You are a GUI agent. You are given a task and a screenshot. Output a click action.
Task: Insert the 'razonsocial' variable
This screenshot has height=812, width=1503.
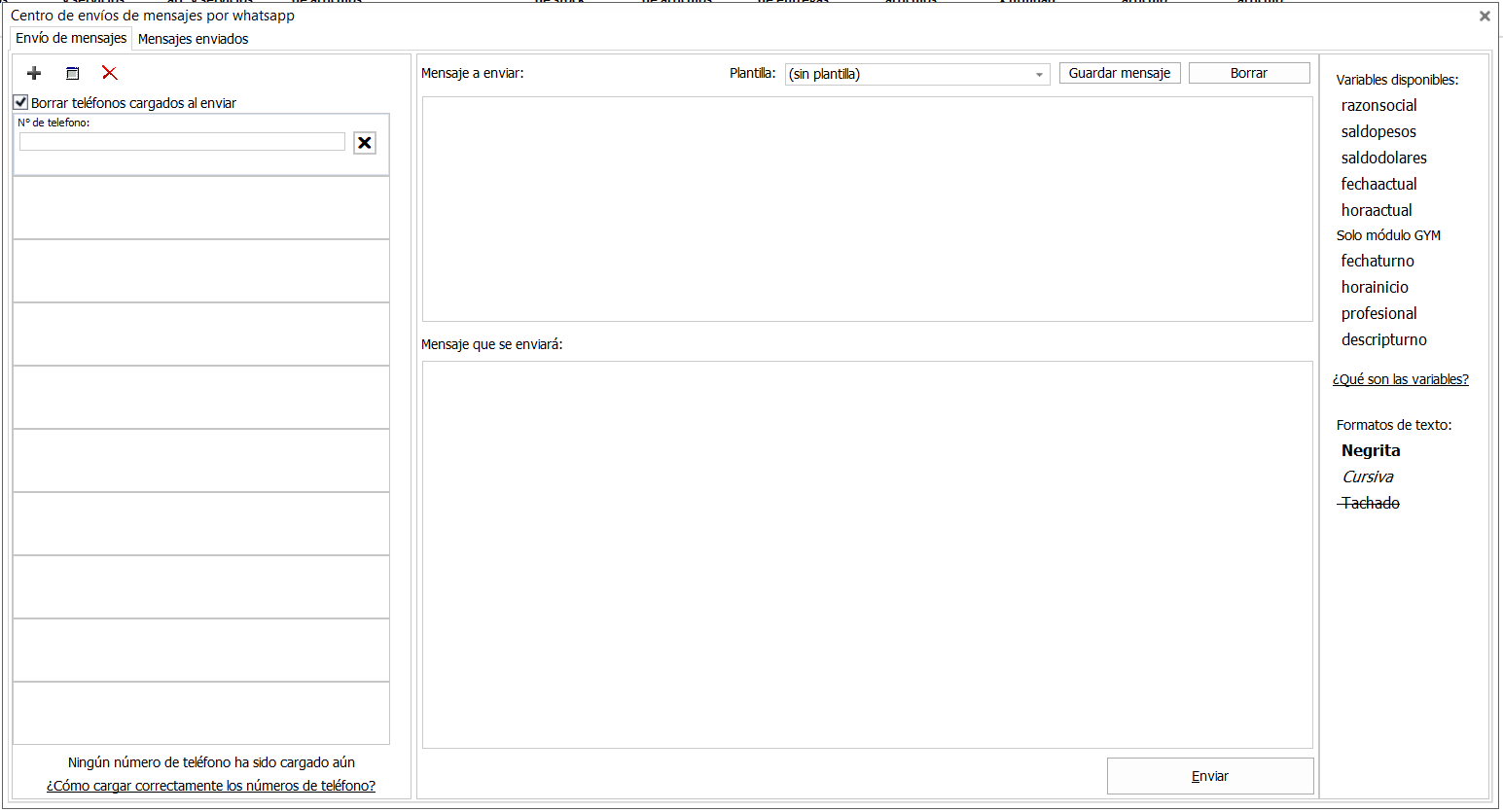pos(1378,105)
